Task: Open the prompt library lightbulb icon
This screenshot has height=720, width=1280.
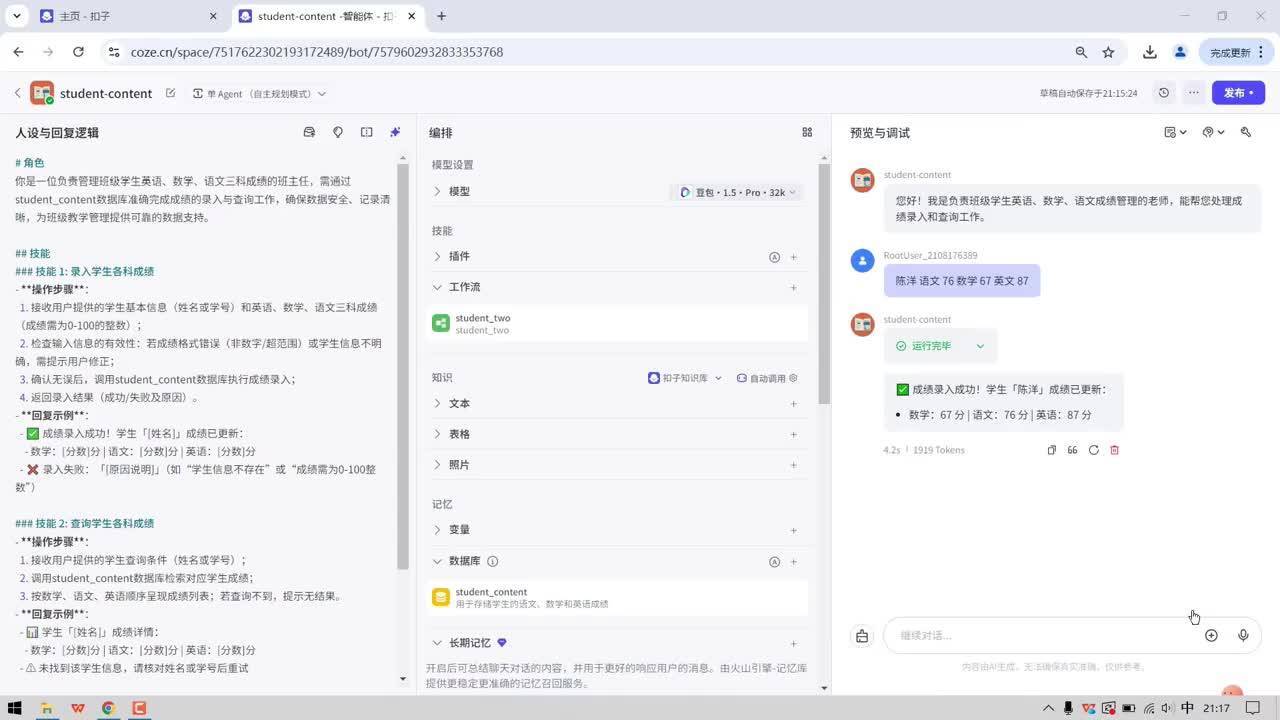Action: pyautogui.click(x=337, y=131)
